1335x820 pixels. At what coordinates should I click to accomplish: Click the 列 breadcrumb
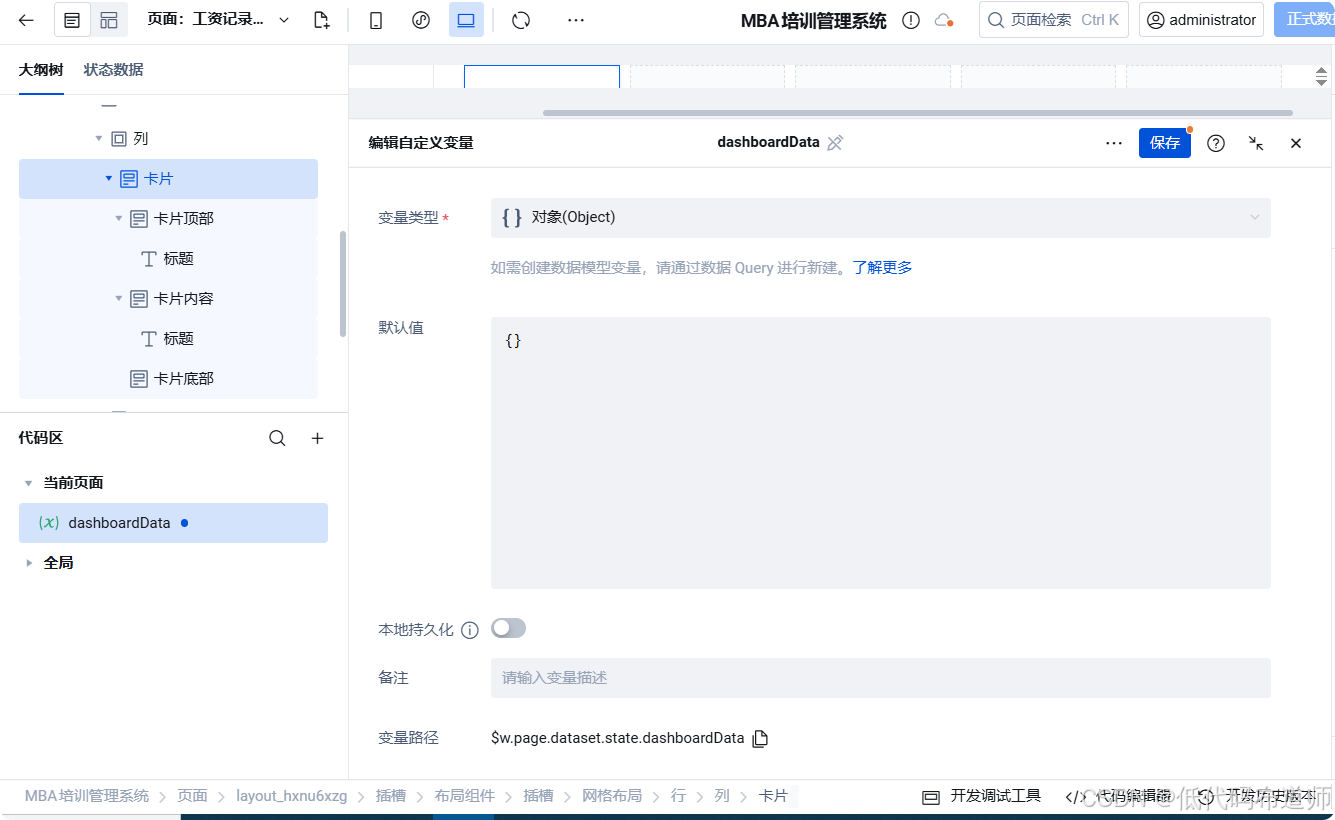tap(722, 796)
